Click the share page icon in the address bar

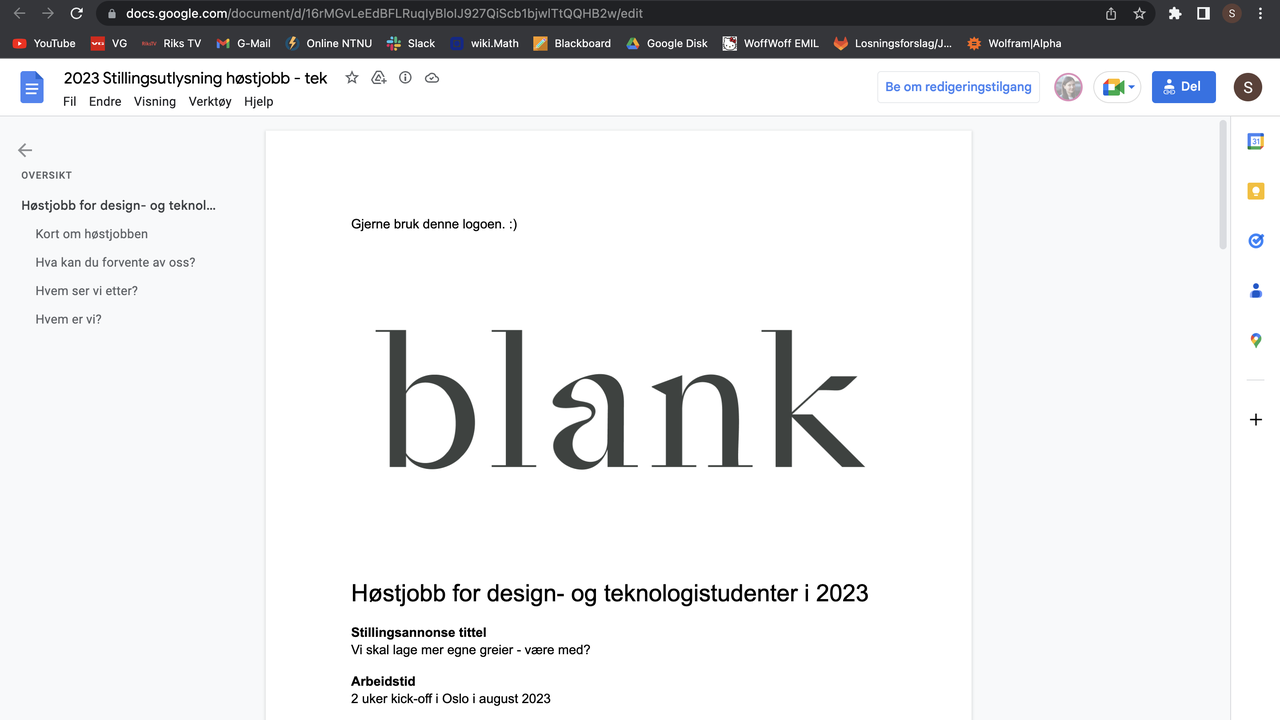click(x=1111, y=14)
